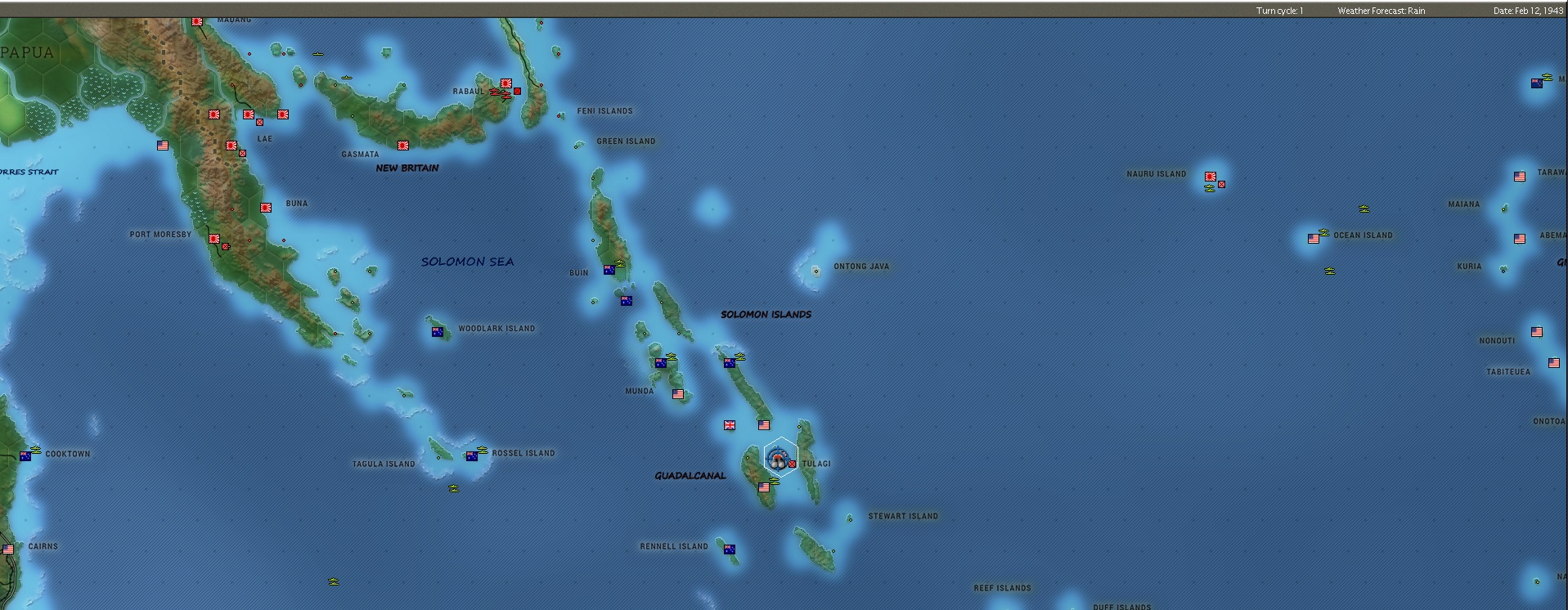Screen dimensions: 1568x610
Task: Click the LAE town label
Action: point(265,139)
